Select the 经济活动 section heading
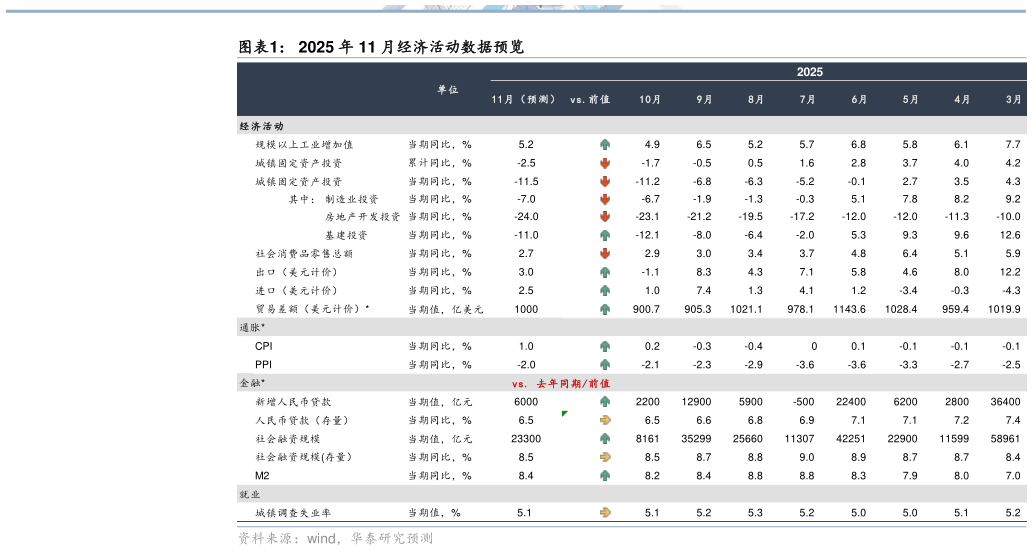The height and width of the screenshot is (551, 1032). (x=262, y=127)
